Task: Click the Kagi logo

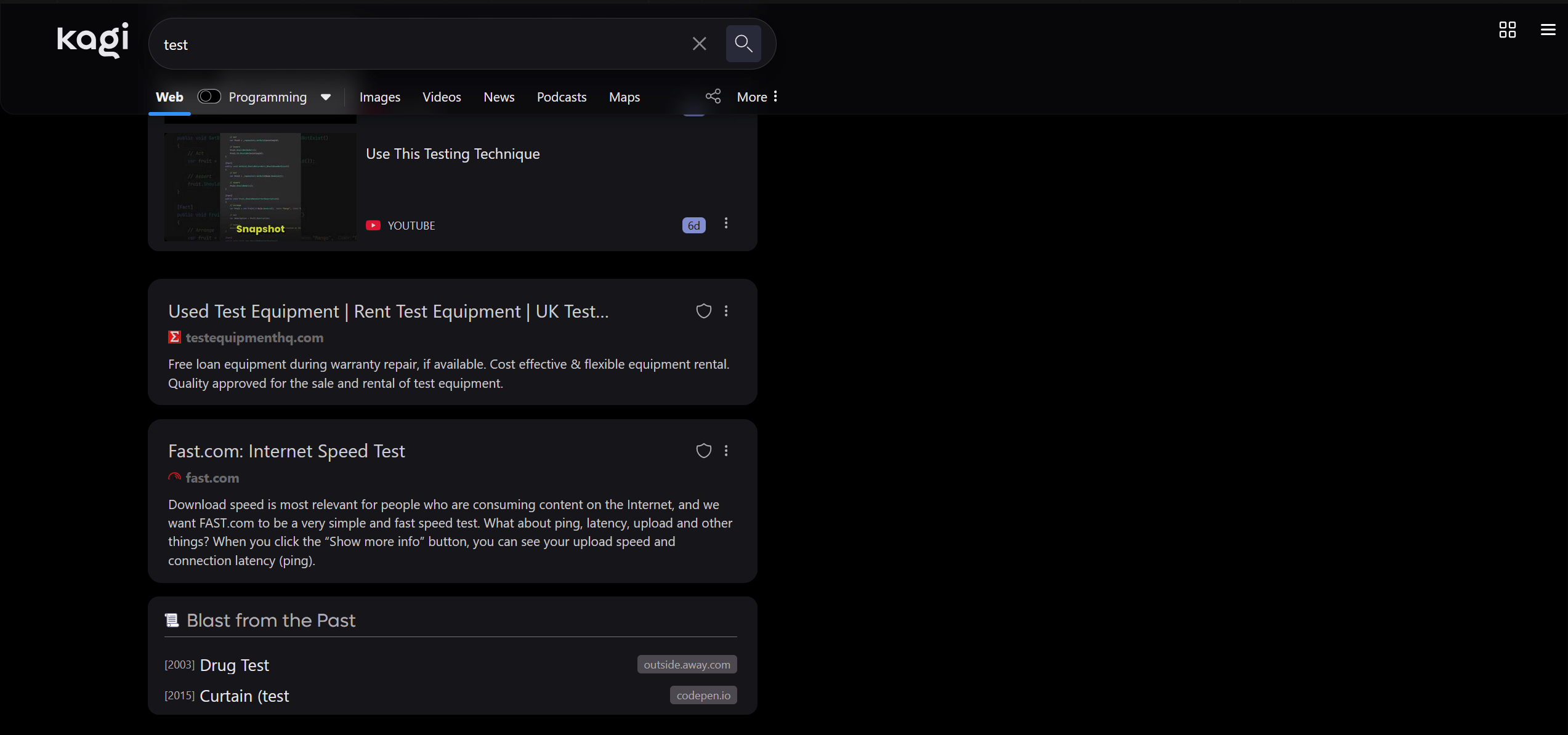Action: point(93,41)
